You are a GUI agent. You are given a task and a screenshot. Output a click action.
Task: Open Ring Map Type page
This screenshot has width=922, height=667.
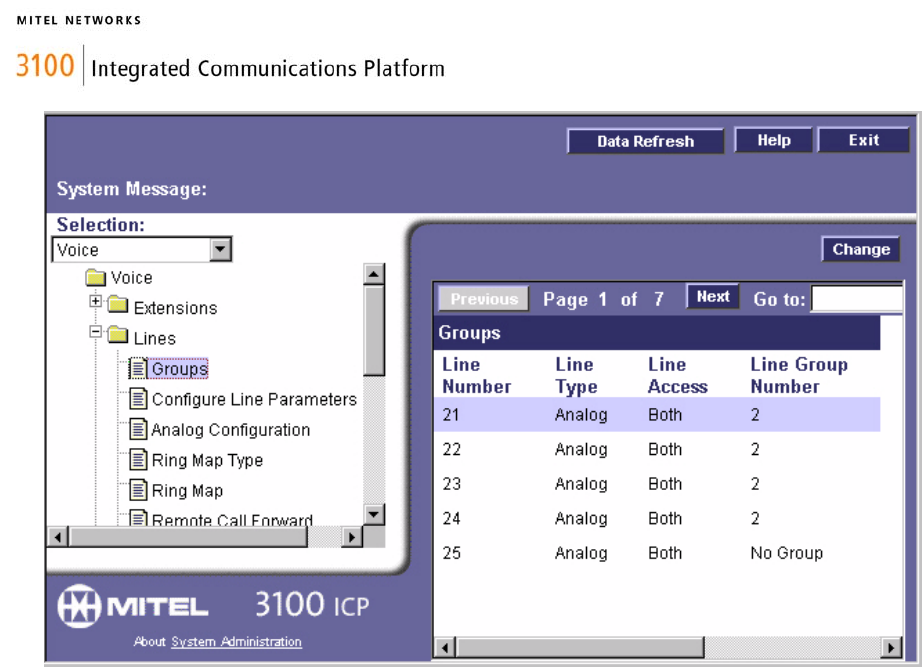coord(207,460)
